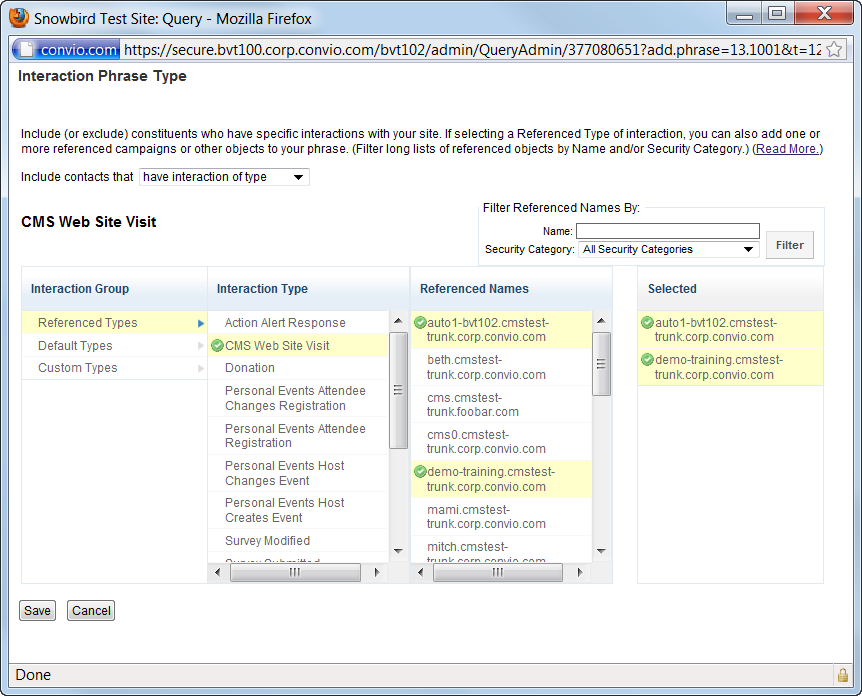Click the URL address bar
The width and height of the screenshot is (862, 696).
[472, 49]
